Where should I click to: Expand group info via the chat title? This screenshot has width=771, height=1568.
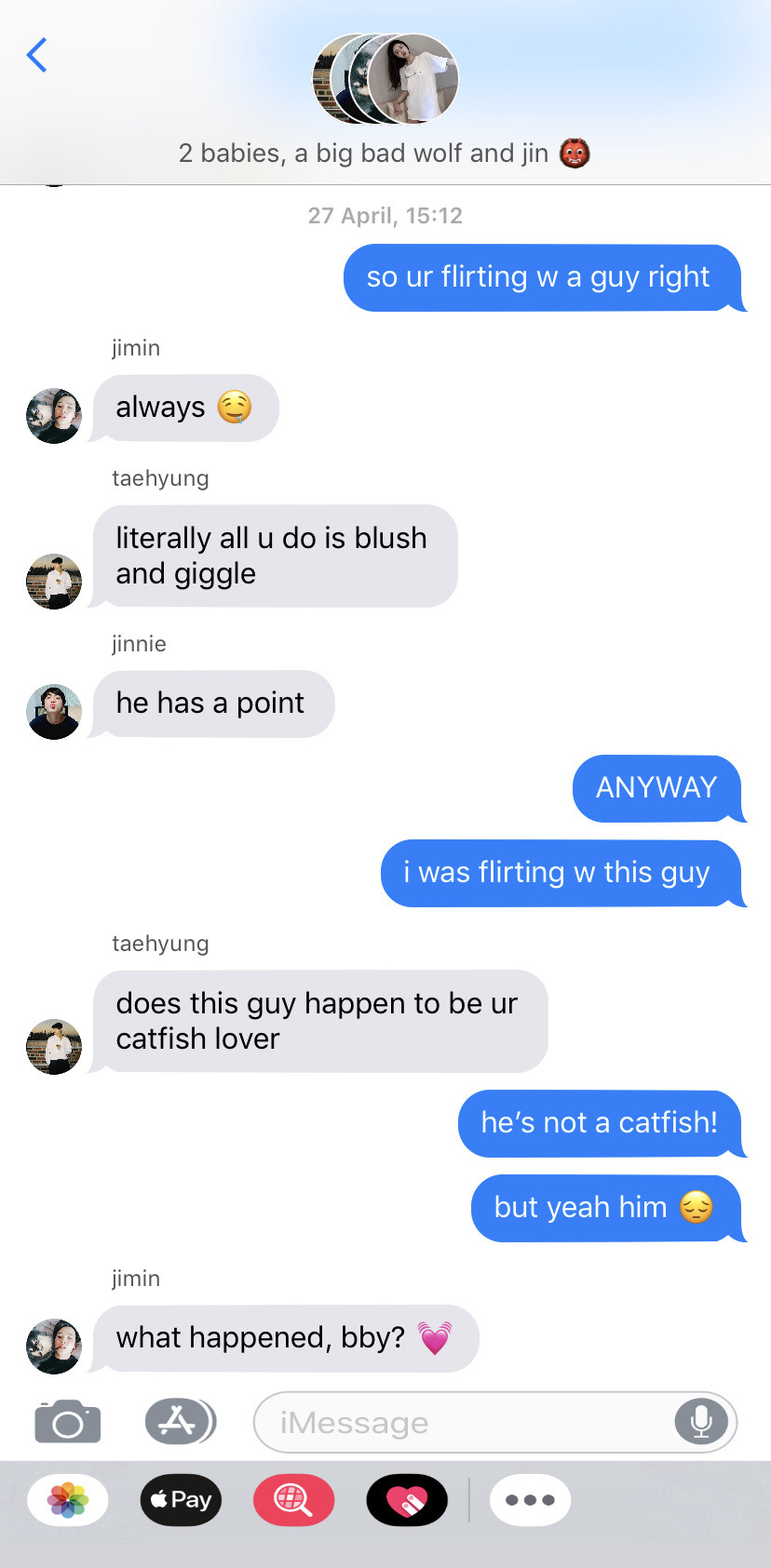coord(385,153)
